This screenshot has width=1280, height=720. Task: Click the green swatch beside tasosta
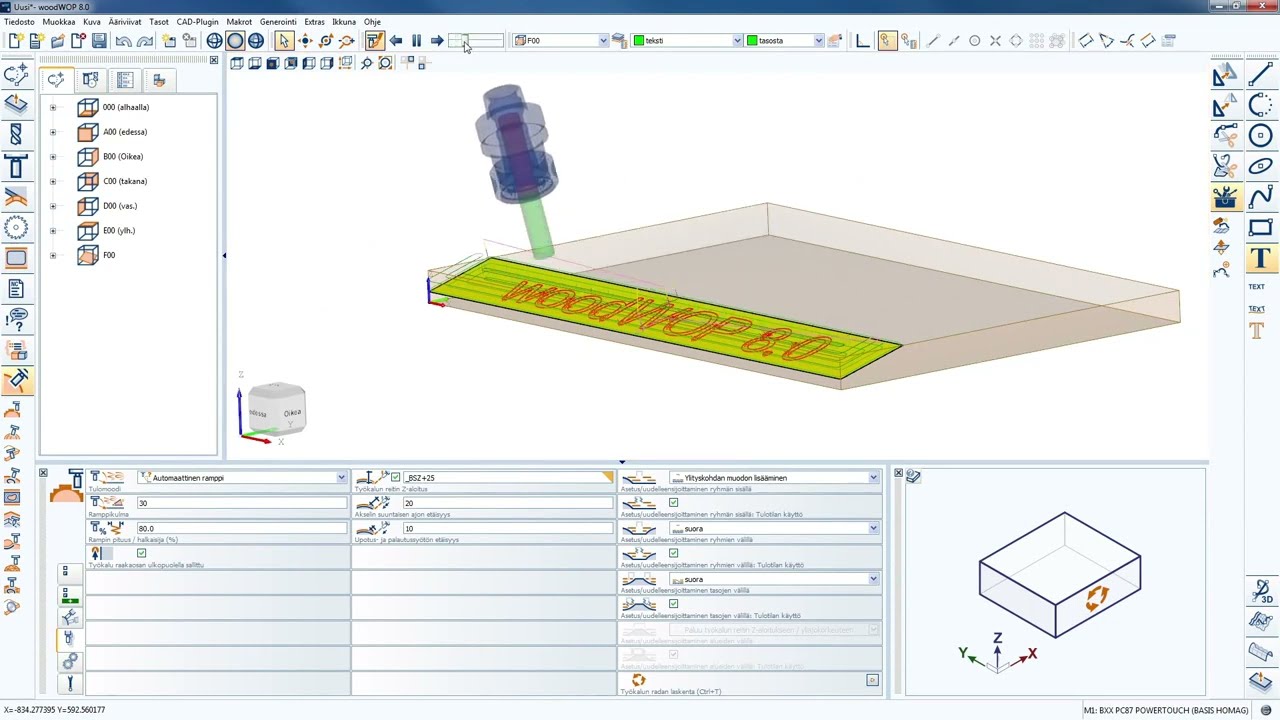coord(752,41)
